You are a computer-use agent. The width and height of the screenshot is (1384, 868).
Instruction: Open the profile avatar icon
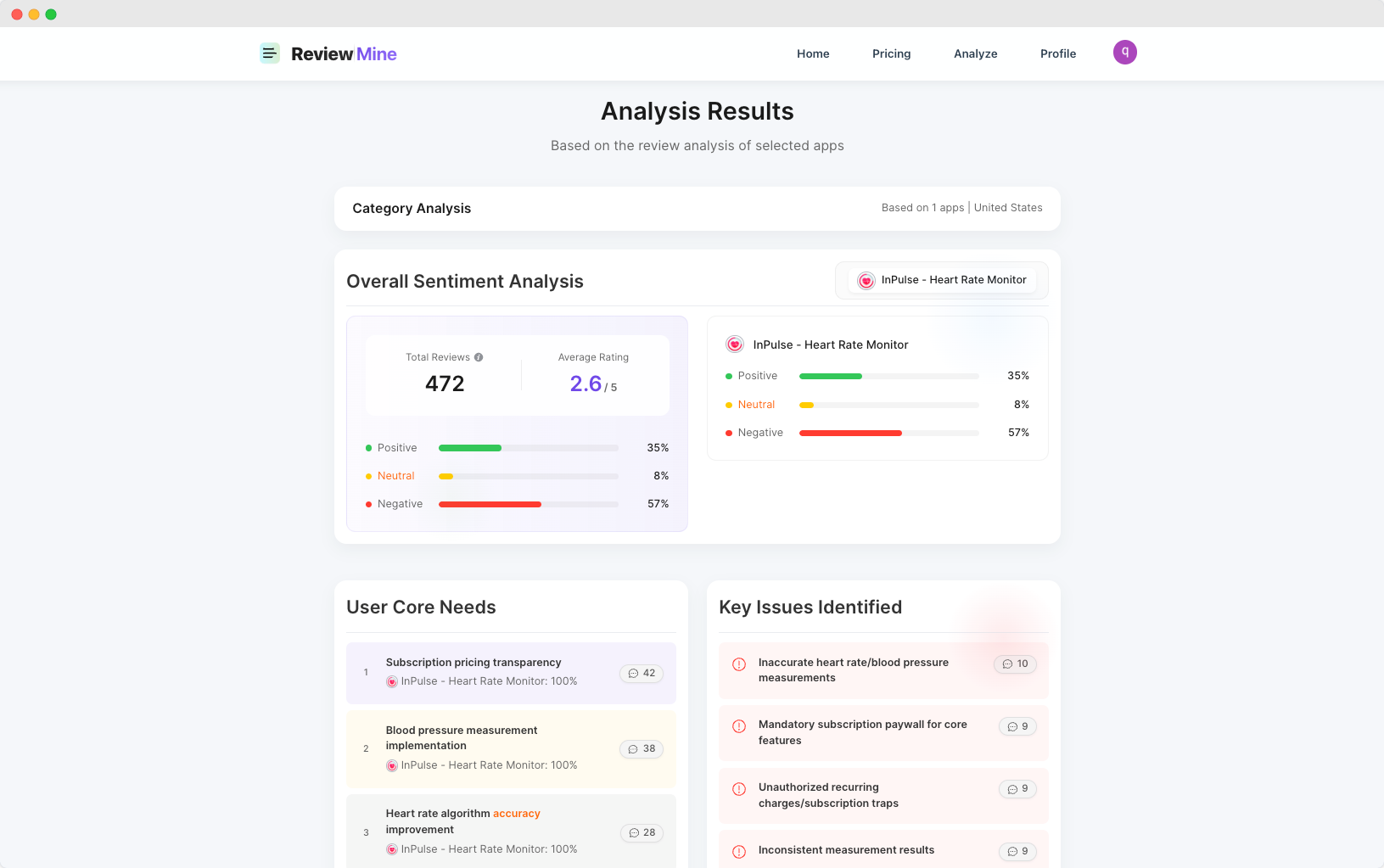click(x=1124, y=52)
